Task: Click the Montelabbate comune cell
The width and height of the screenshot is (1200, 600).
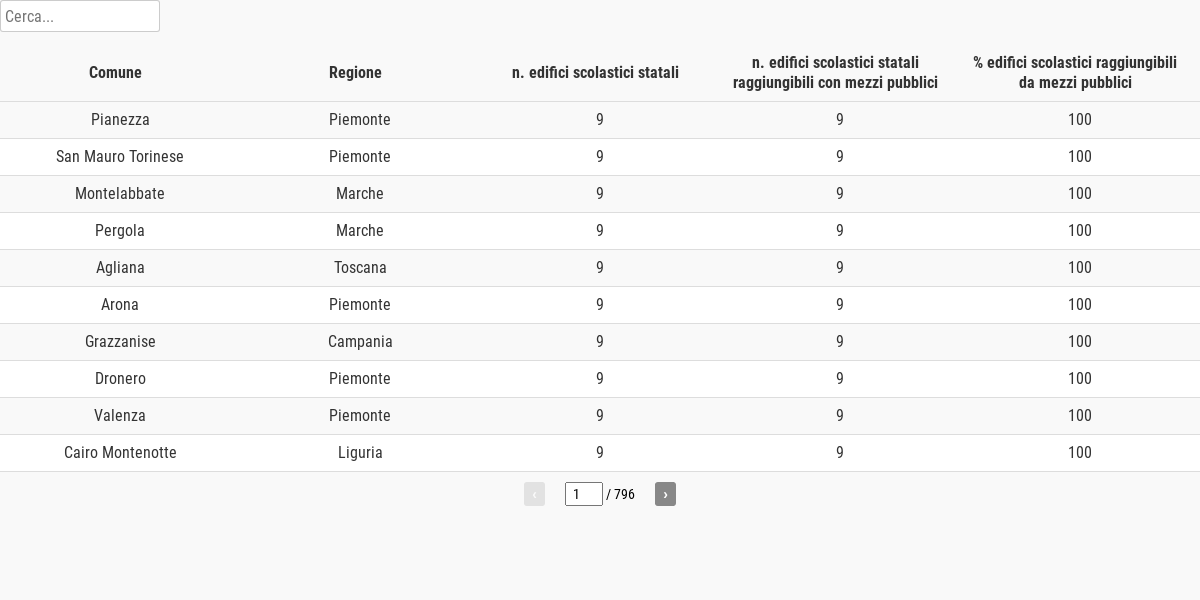Action: click(120, 194)
